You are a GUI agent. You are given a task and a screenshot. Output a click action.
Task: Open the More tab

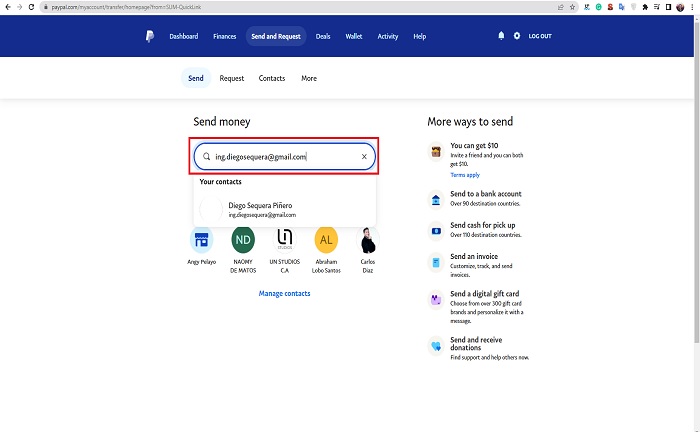point(309,78)
